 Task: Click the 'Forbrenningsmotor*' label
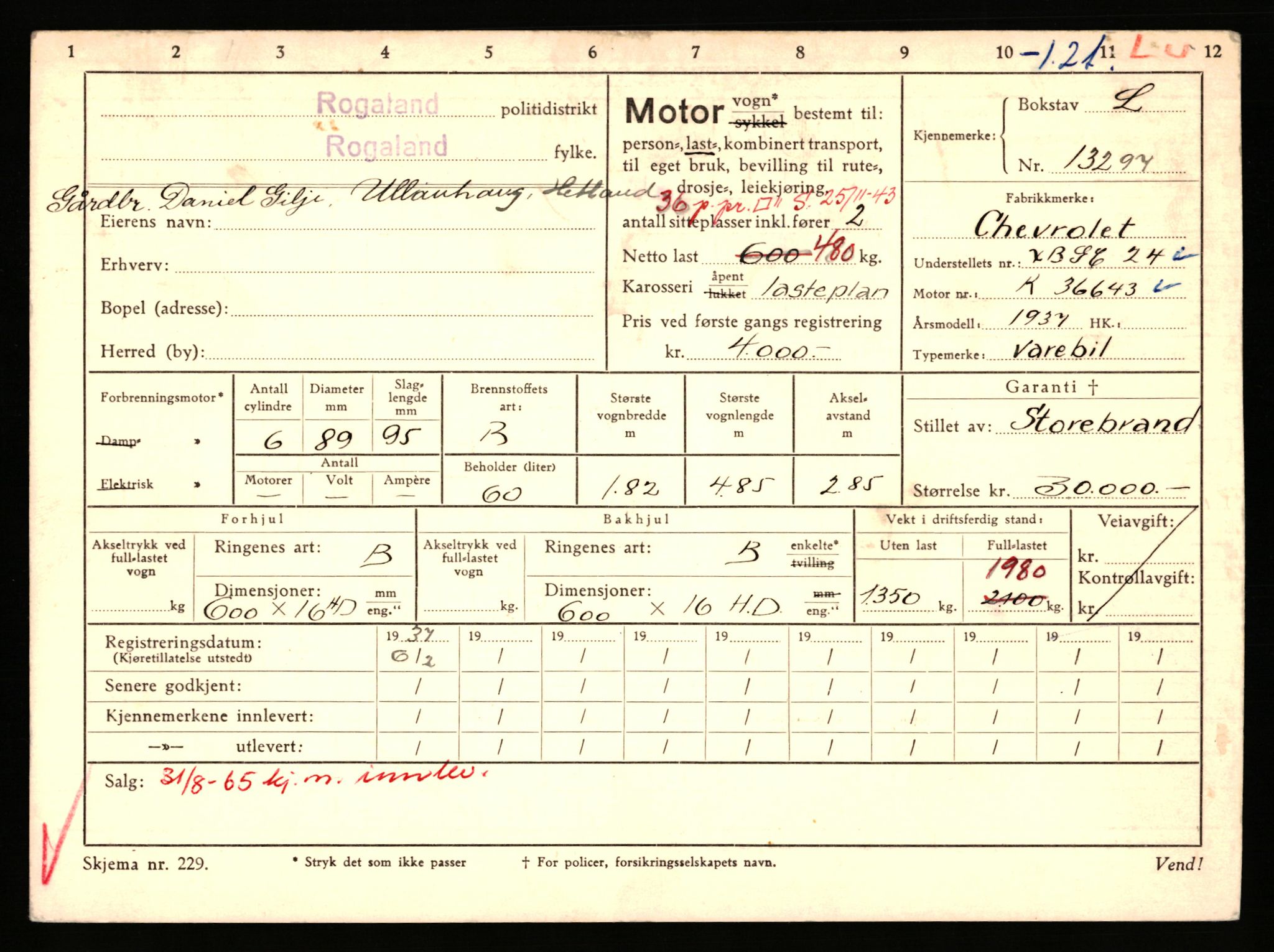coord(162,398)
